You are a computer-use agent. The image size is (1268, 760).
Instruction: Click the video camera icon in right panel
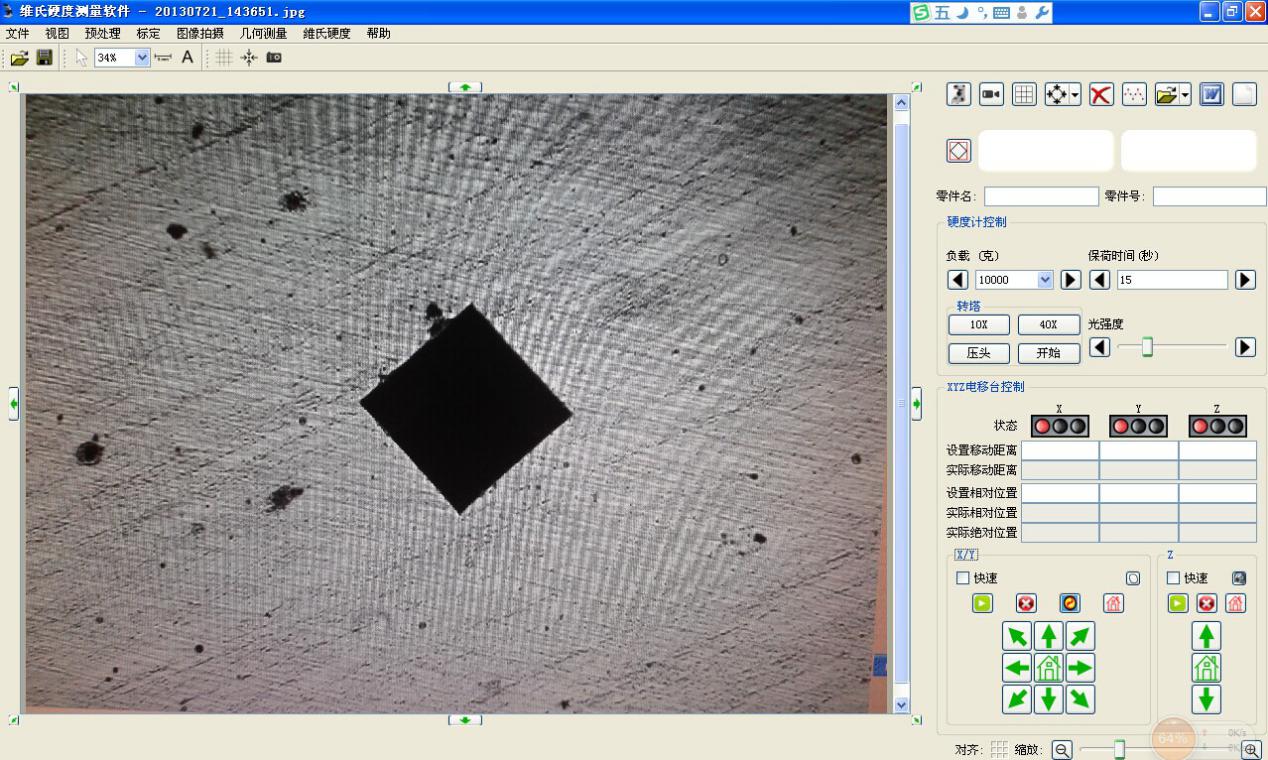coord(991,94)
